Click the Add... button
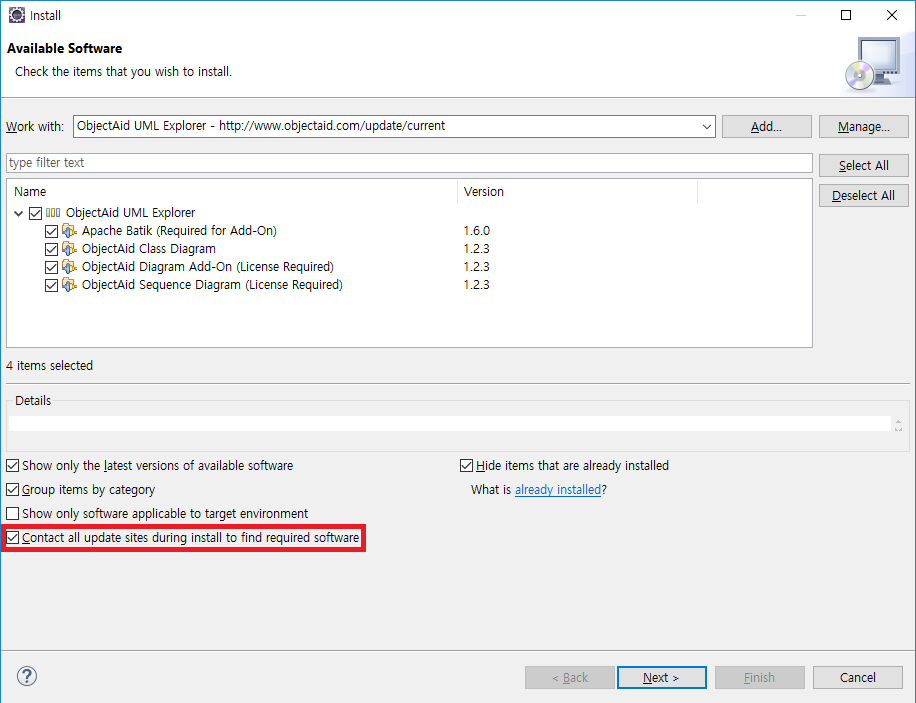Screen dimensions: 916x703 (x=766, y=127)
